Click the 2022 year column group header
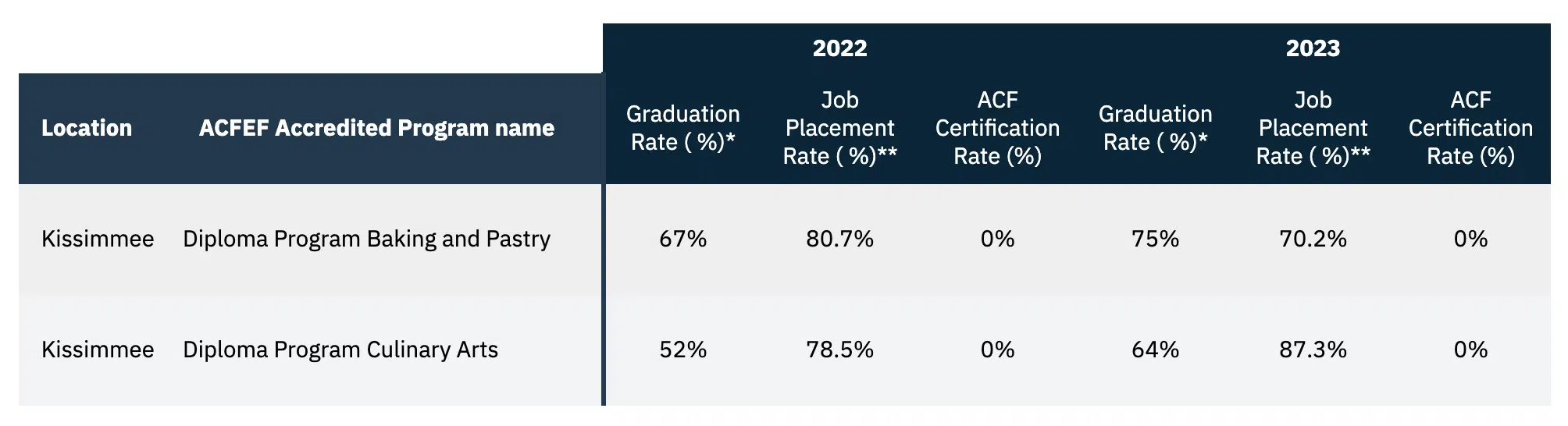Viewport: 1568px width, 426px height. pos(839,48)
